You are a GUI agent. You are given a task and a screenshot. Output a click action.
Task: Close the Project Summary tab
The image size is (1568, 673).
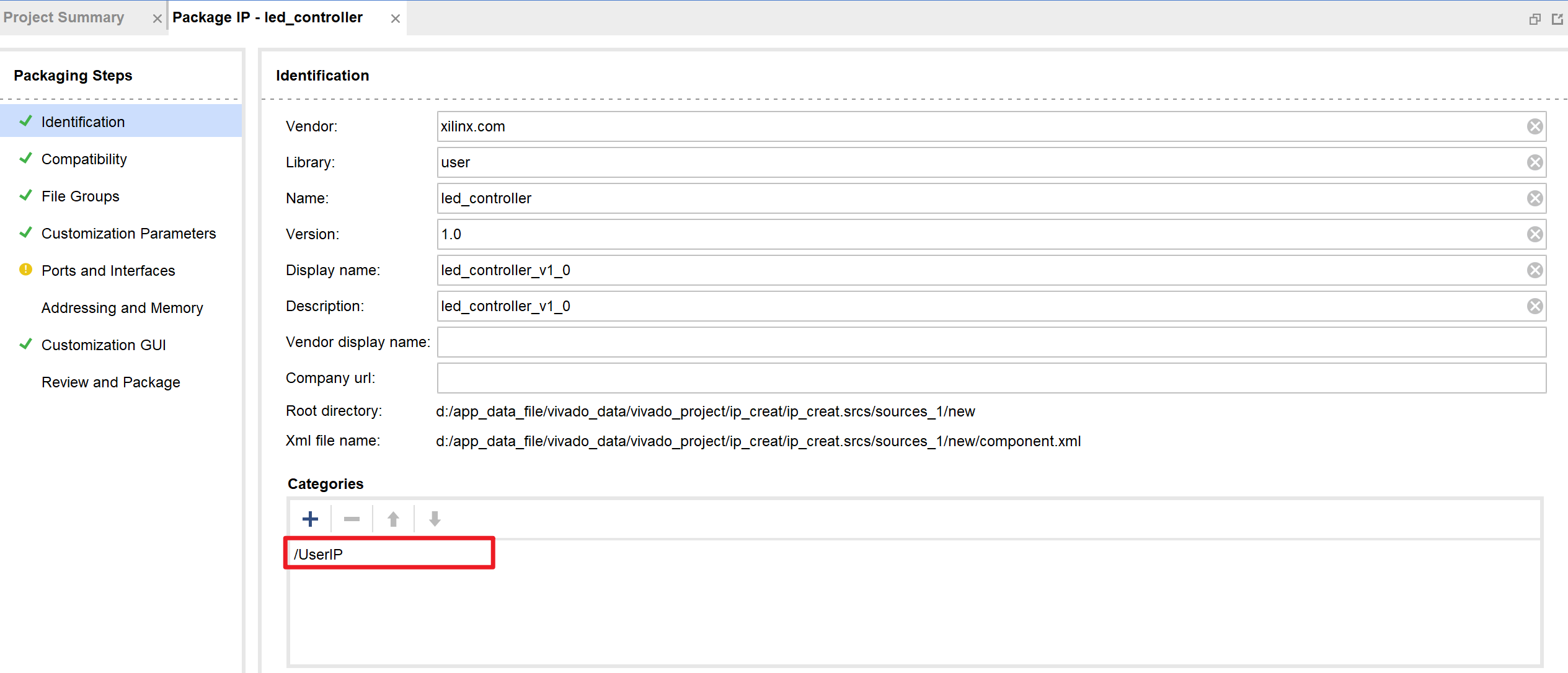click(157, 19)
